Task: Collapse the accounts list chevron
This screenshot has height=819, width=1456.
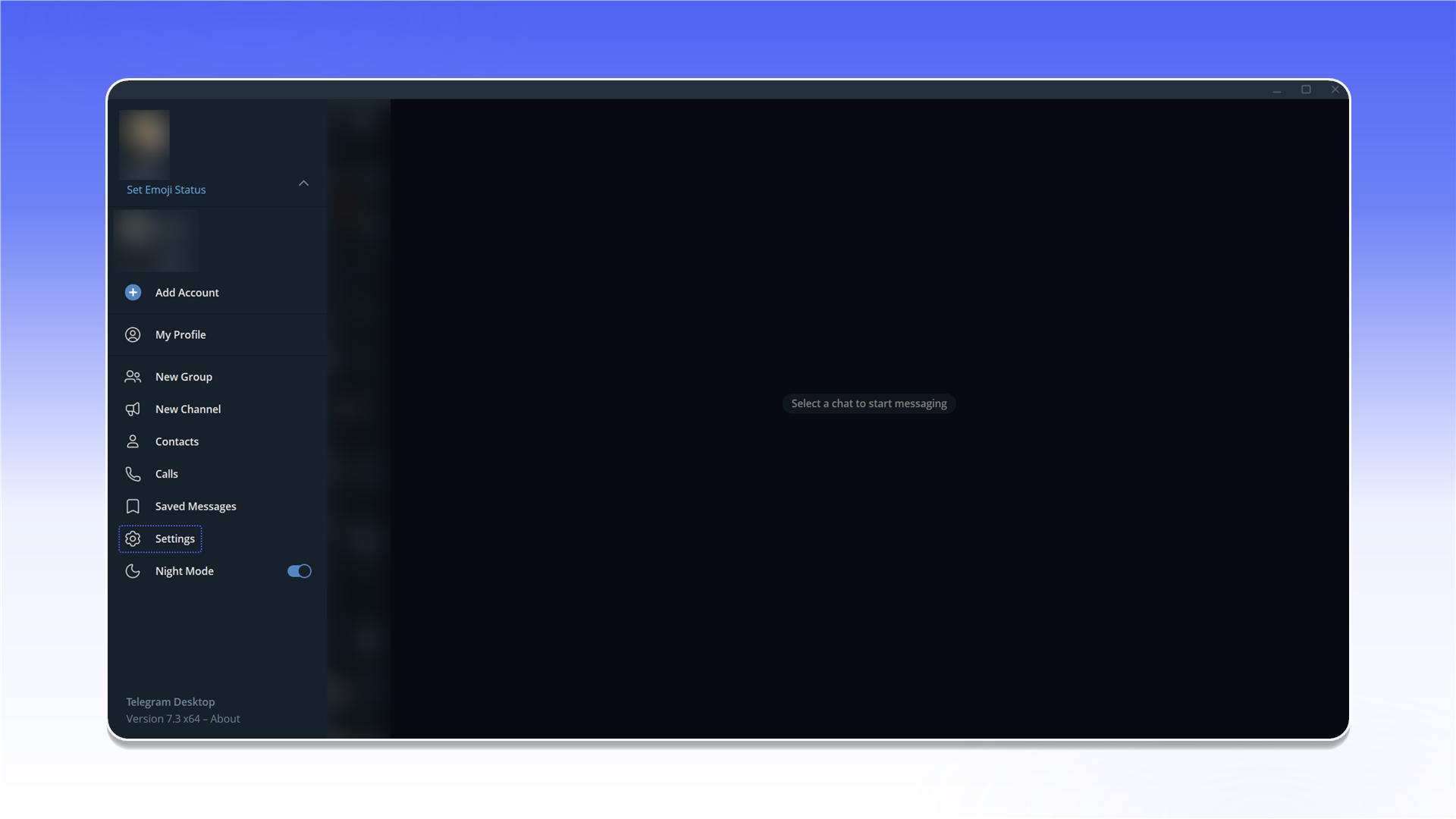Action: pos(303,184)
